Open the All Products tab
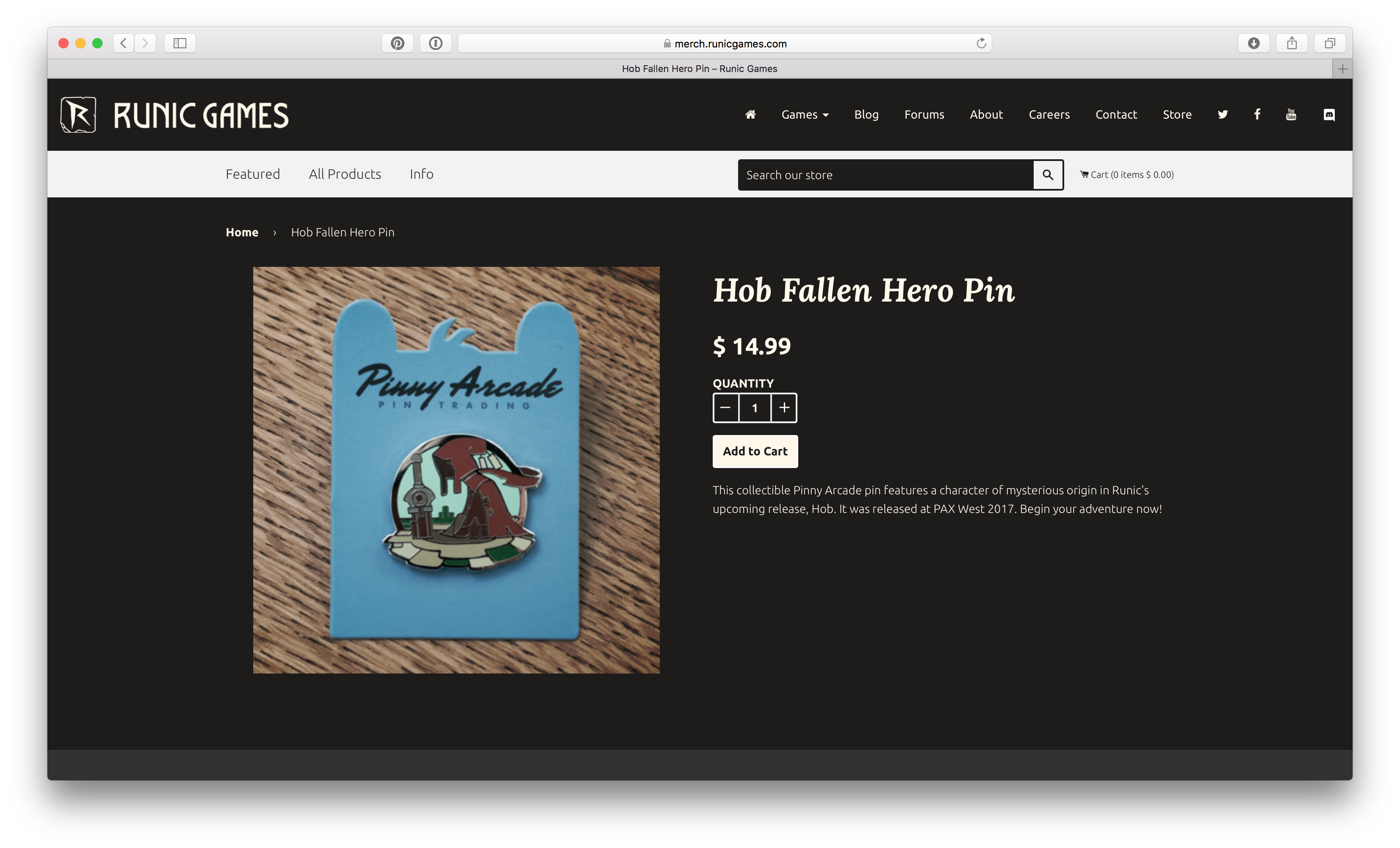1400x848 pixels. point(345,174)
